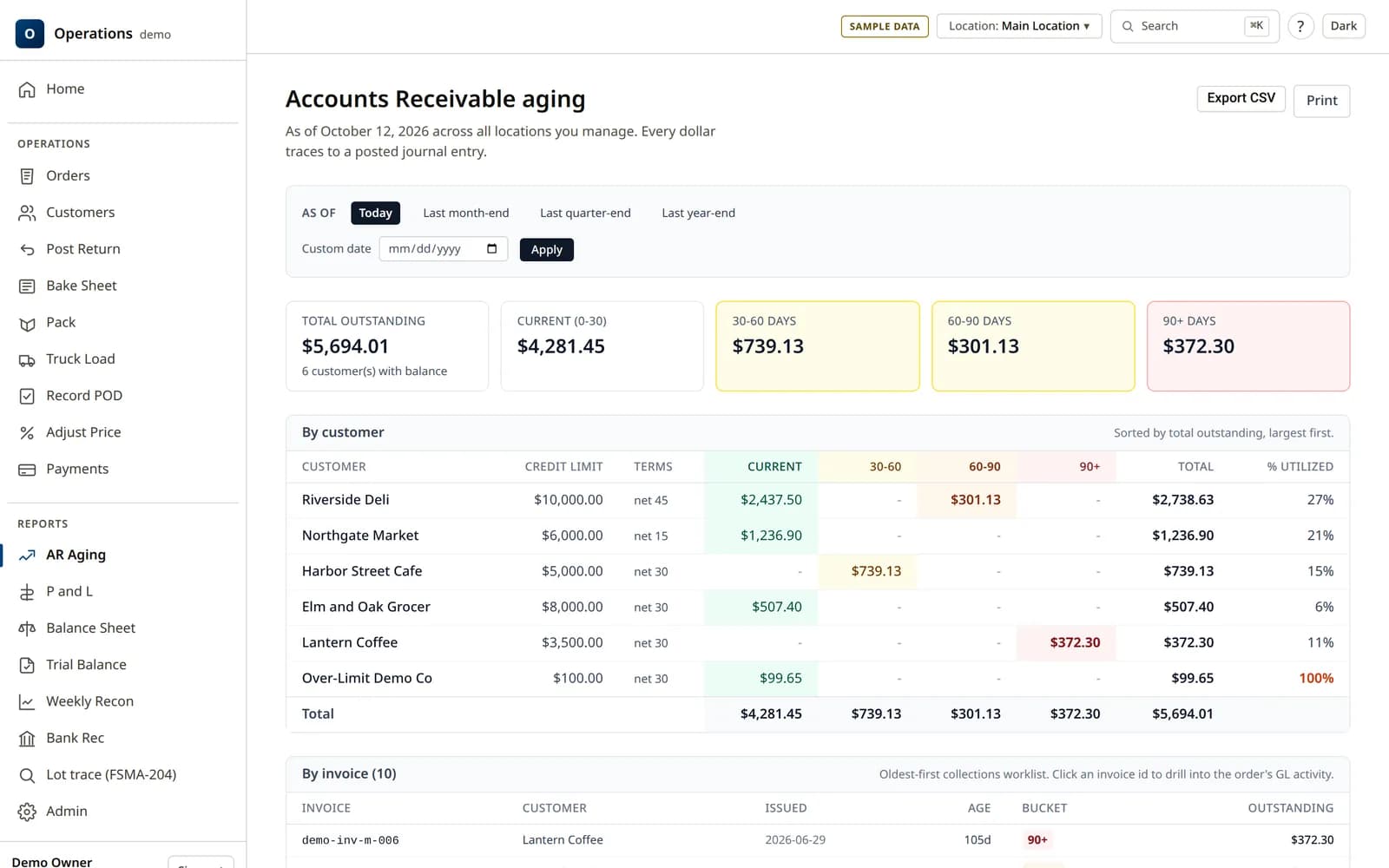This screenshot has height=868, width=1389.
Task: Switch to Dark theme
Action: [x=1343, y=26]
